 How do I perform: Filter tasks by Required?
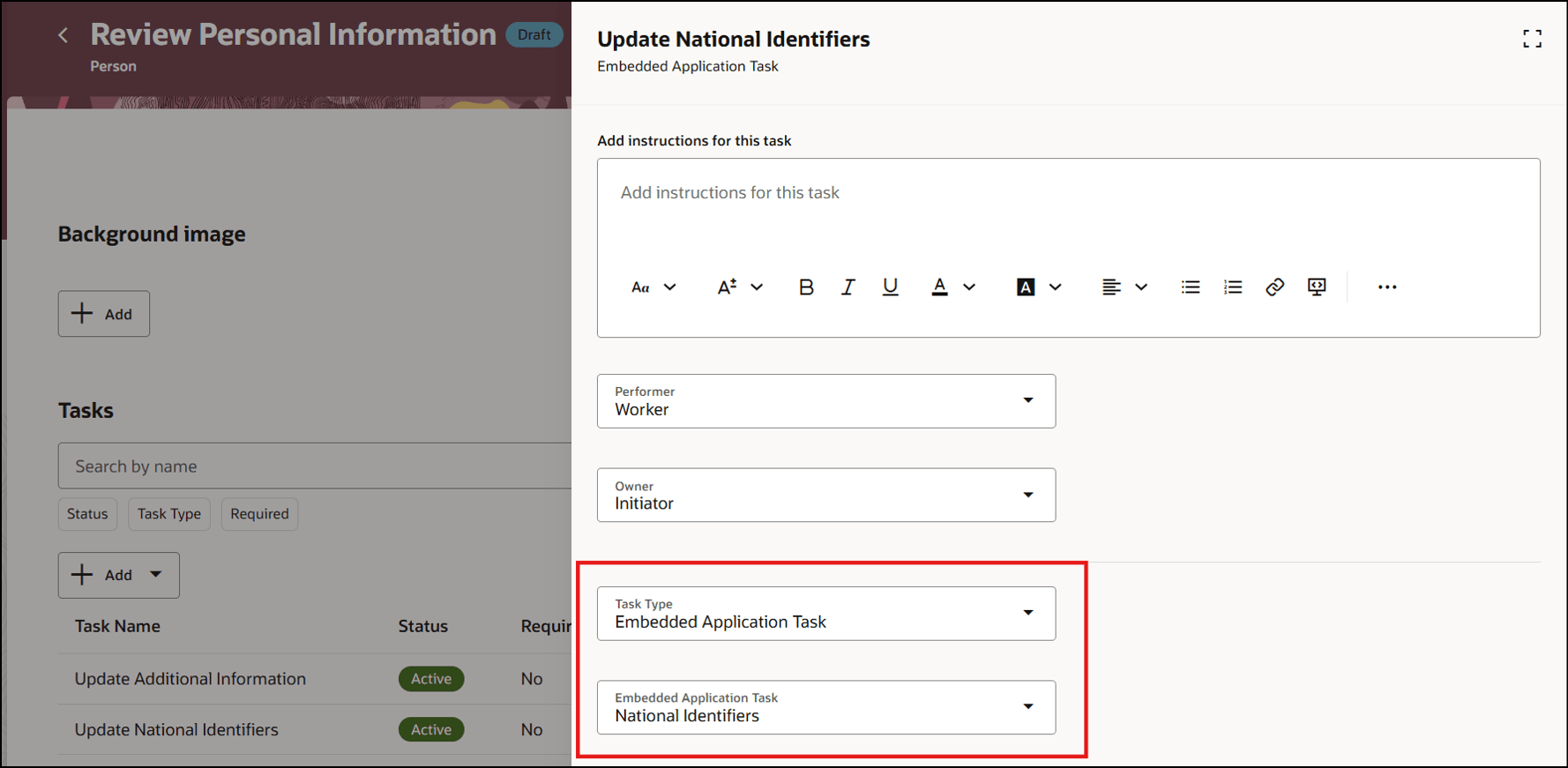click(x=259, y=514)
